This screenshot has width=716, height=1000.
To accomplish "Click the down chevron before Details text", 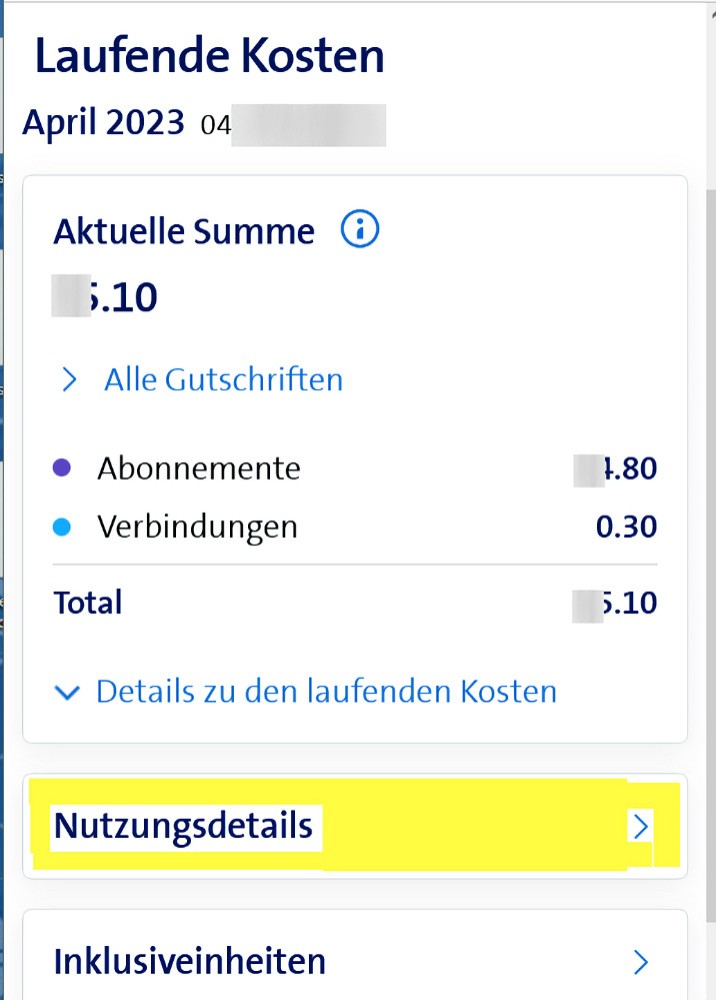I will [68, 692].
